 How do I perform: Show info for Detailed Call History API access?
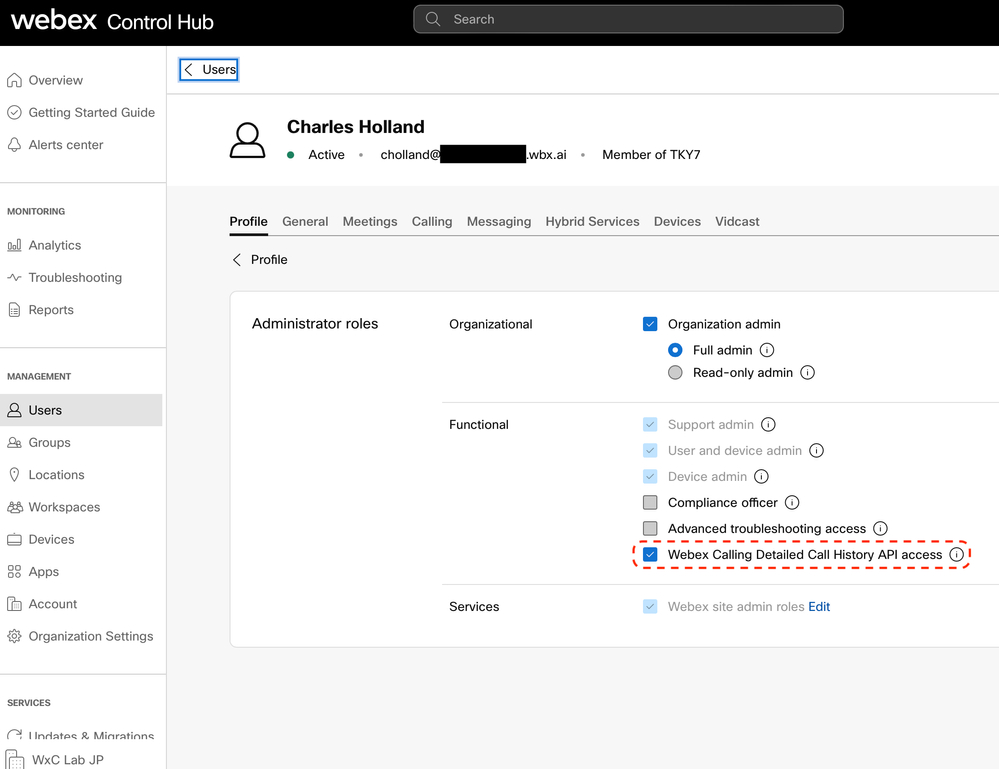click(x=956, y=554)
